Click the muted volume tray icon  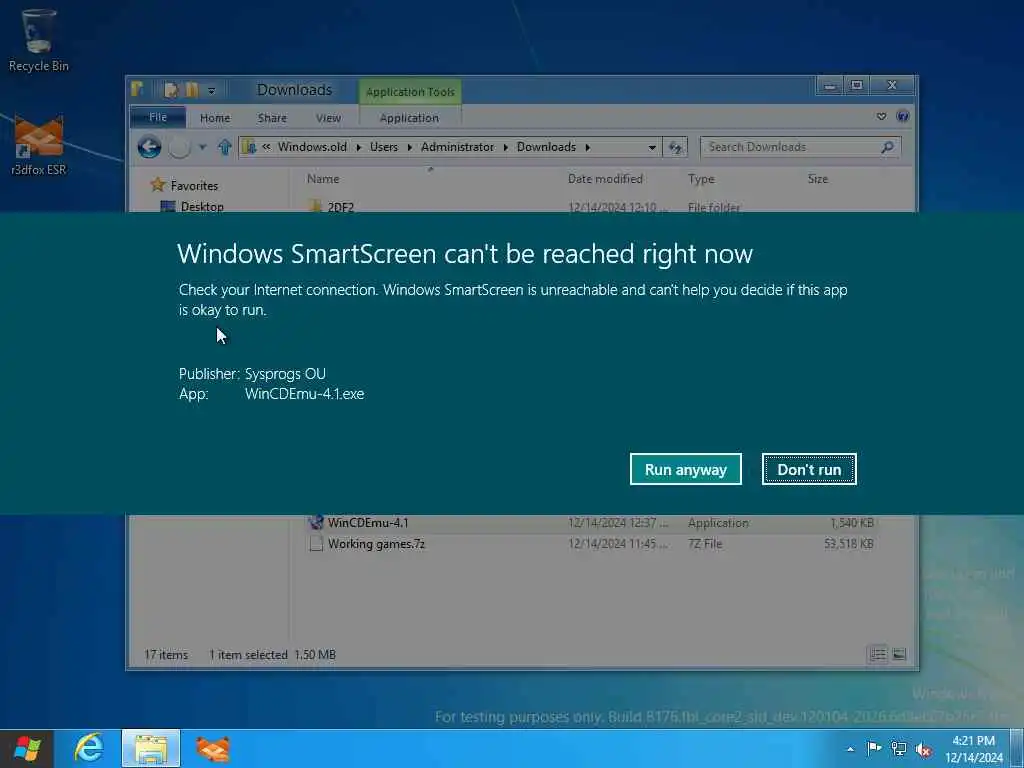point(923,749)
